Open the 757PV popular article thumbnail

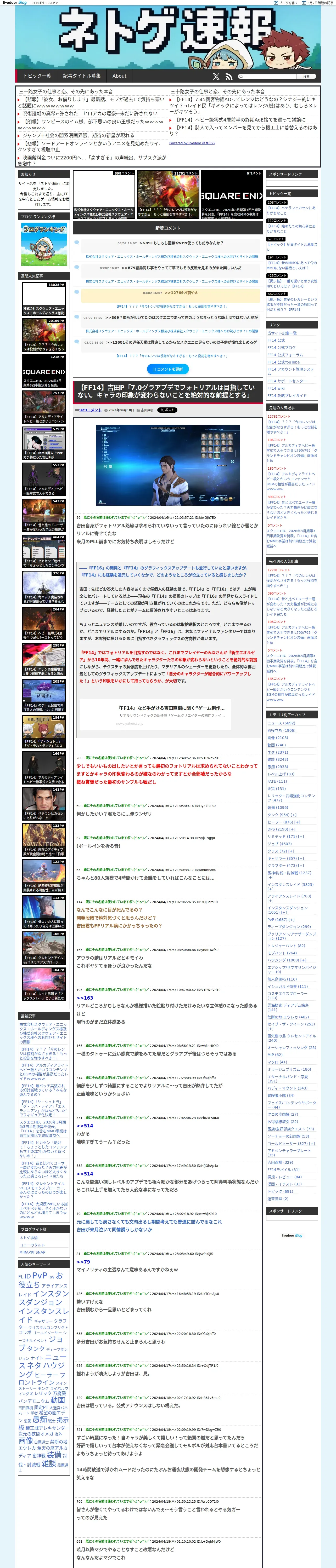[x=44, y=407]
